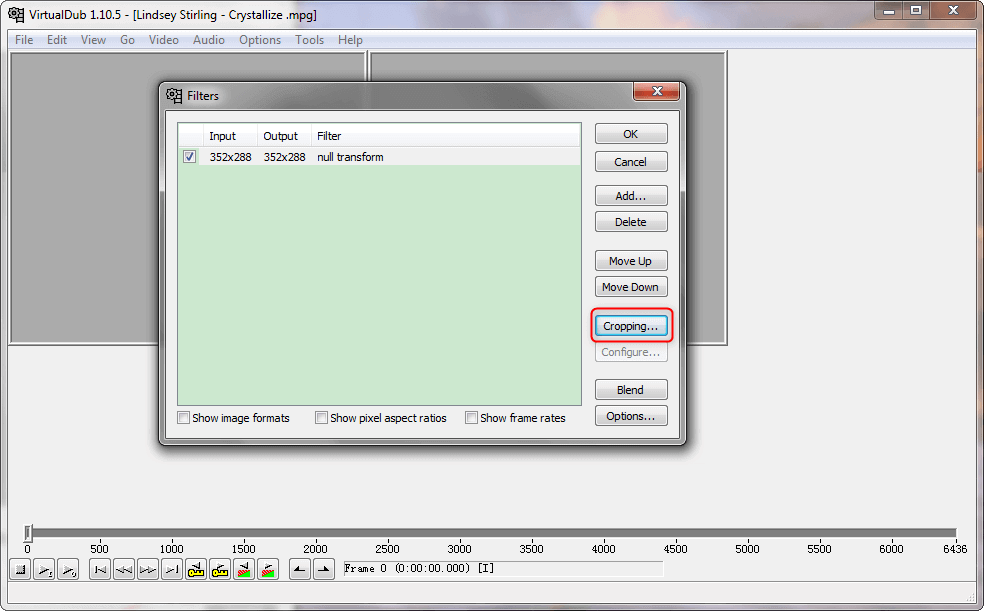Tick Show frame rates checkbox

coord(471,418)
